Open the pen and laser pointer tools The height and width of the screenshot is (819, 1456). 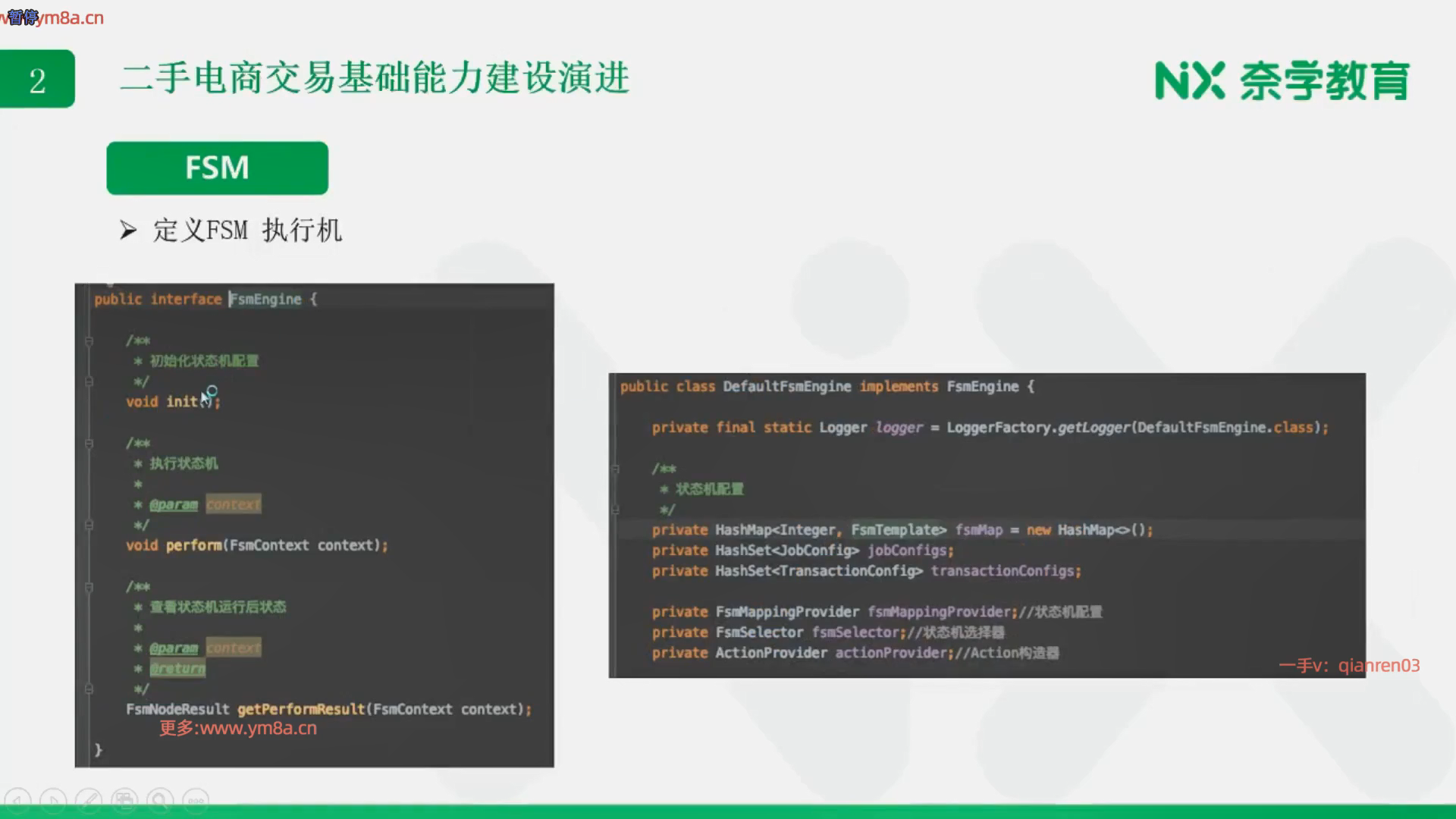pyautogui.click(x=89, y=800)
